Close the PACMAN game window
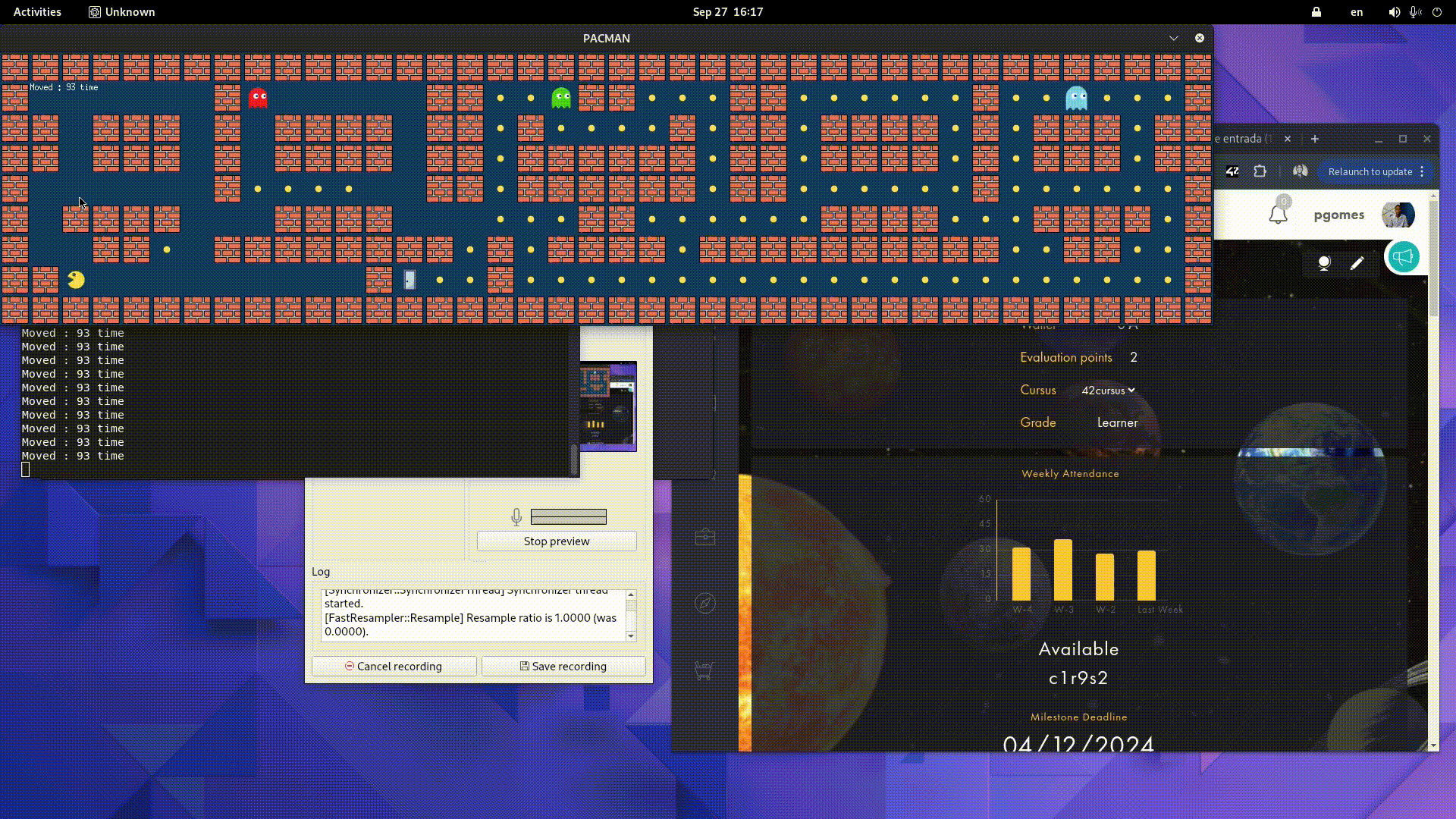Viewport: 1456px width, 819px height. pyautogui.click(x=1200, y=38)
